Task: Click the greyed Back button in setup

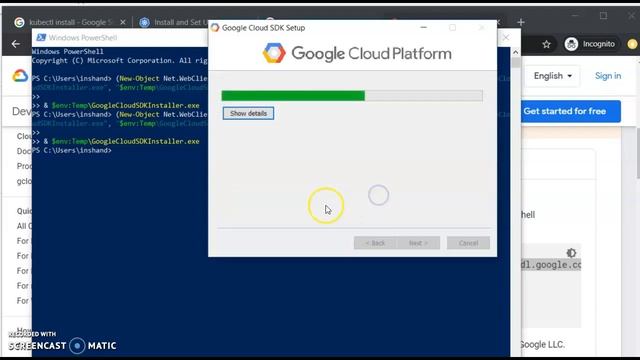Action: pos(375,243)
